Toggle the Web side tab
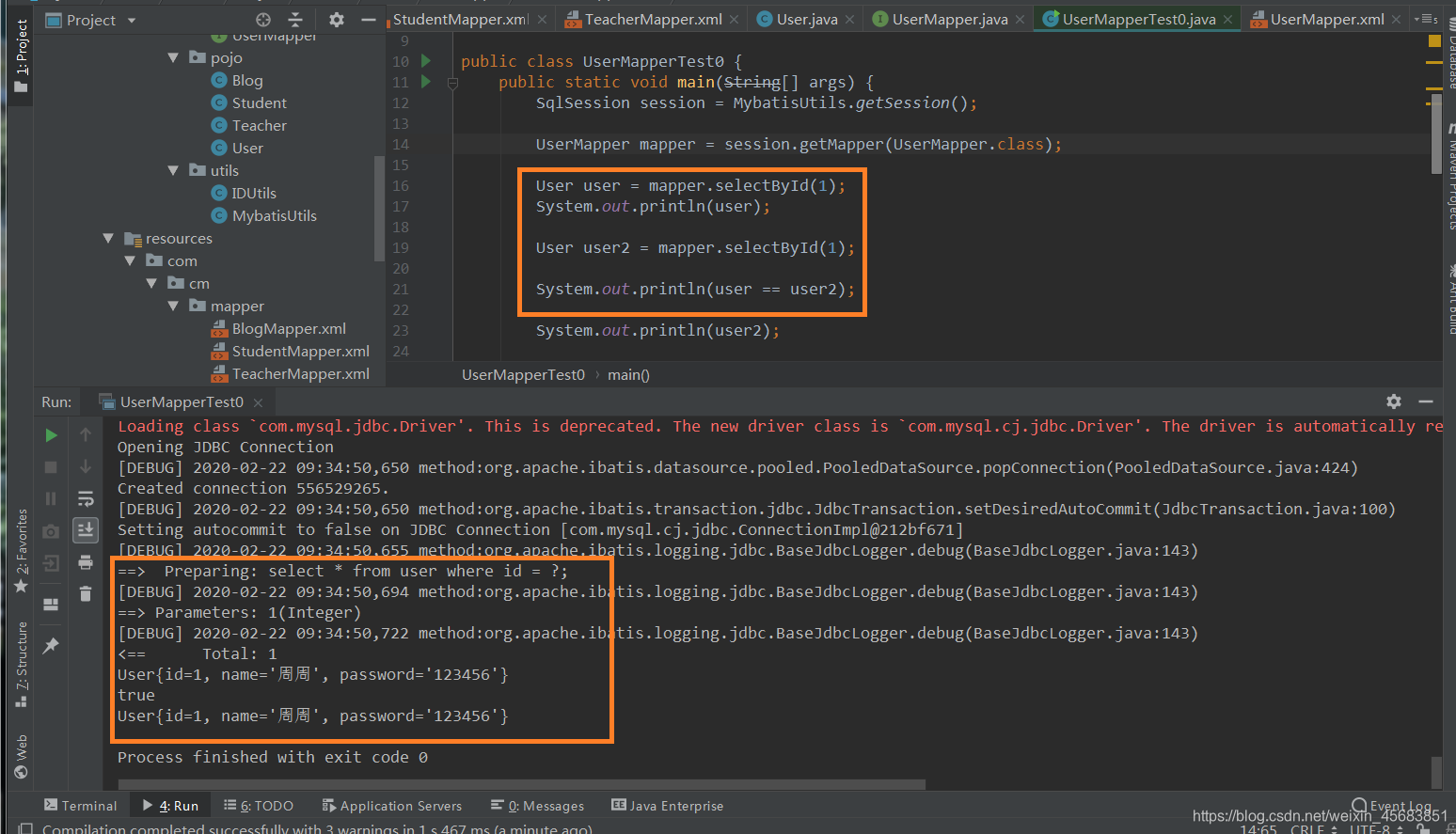 point(21,758)
